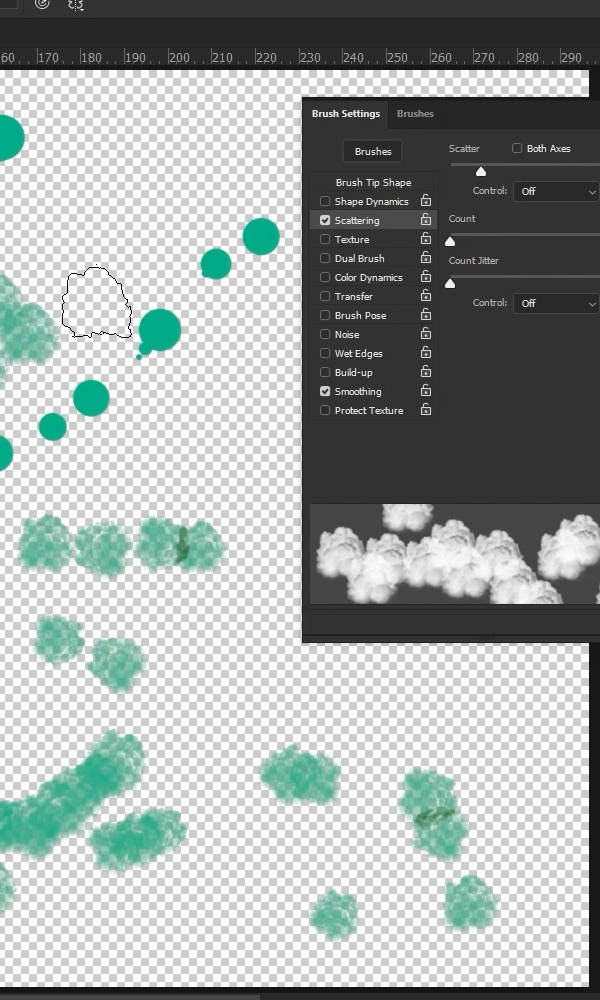
Task: Switch to the Brushes tab
Action: point(415,114)
